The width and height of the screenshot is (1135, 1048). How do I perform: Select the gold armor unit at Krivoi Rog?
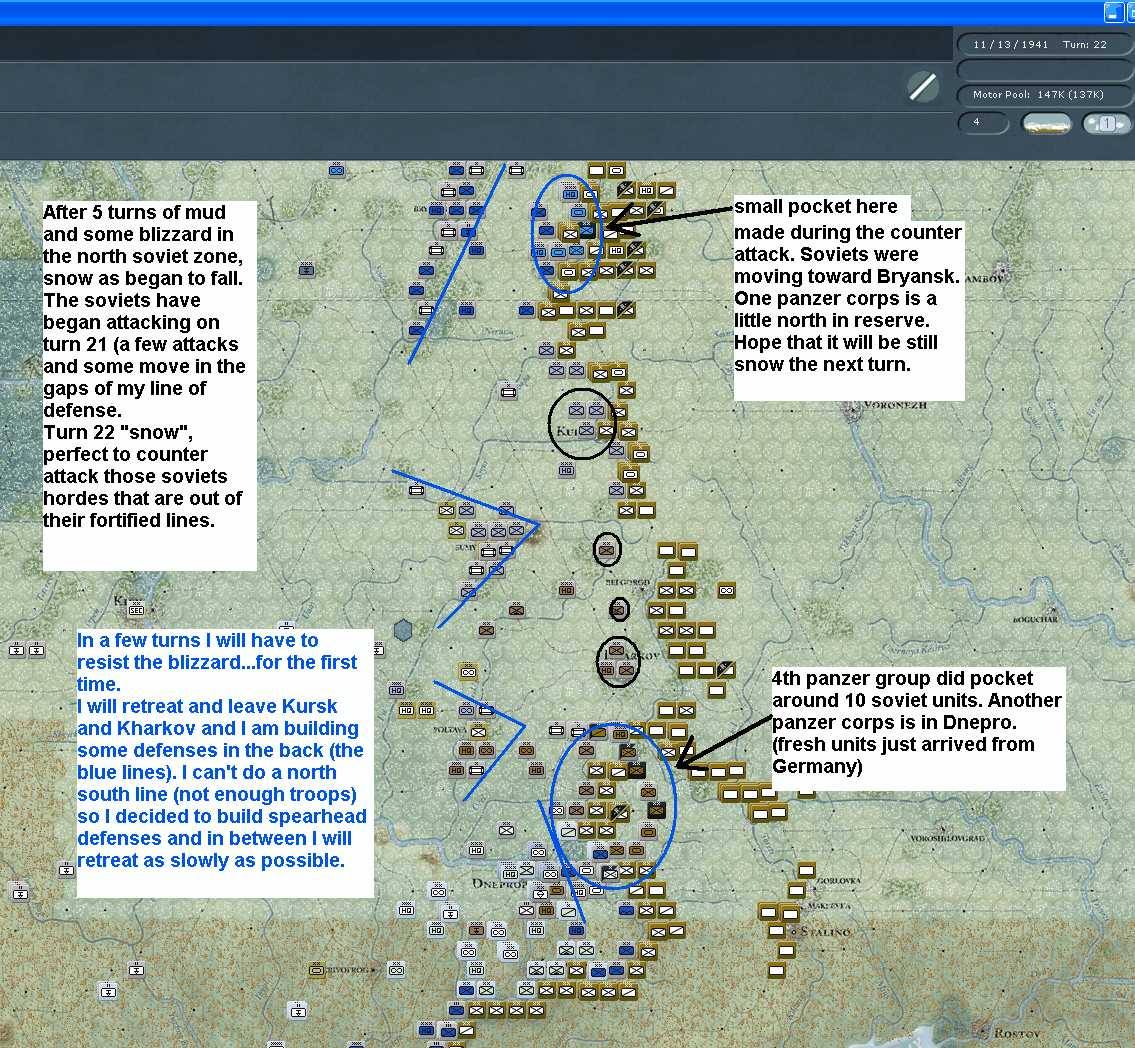tap(316, 970)
